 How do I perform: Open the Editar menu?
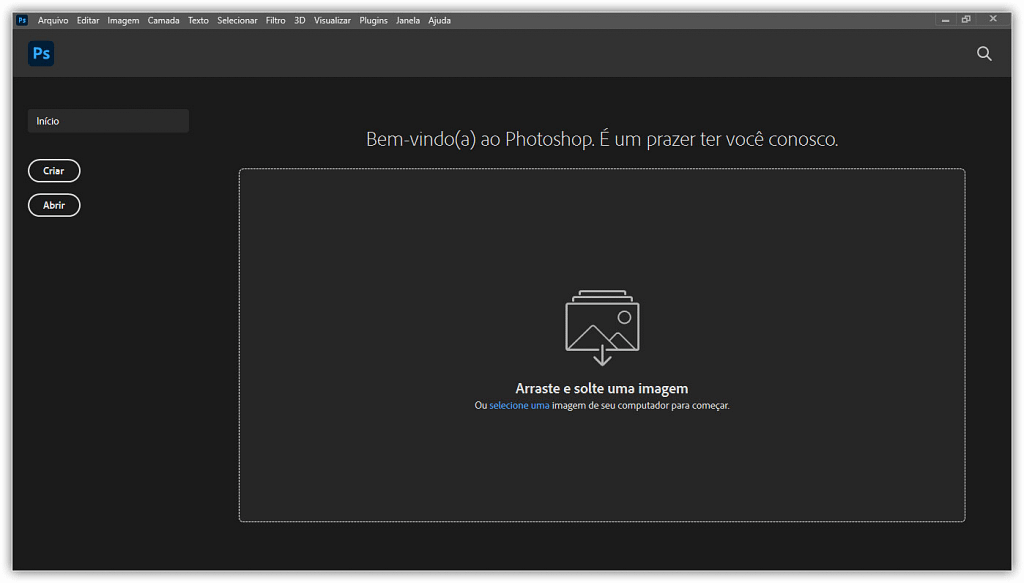(88, 20)
